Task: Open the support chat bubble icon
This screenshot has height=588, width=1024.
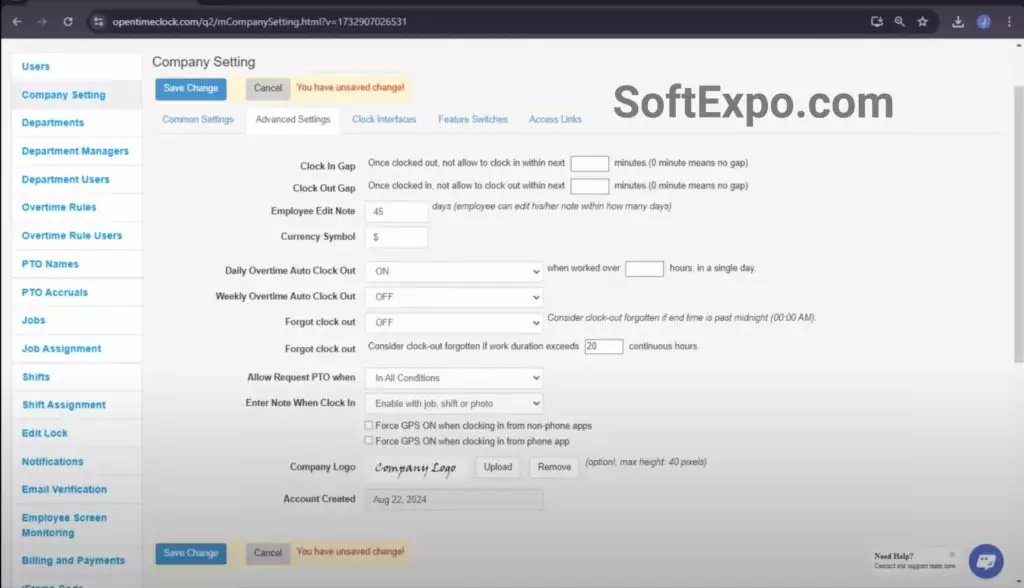Action: click(x=985, y=560)
